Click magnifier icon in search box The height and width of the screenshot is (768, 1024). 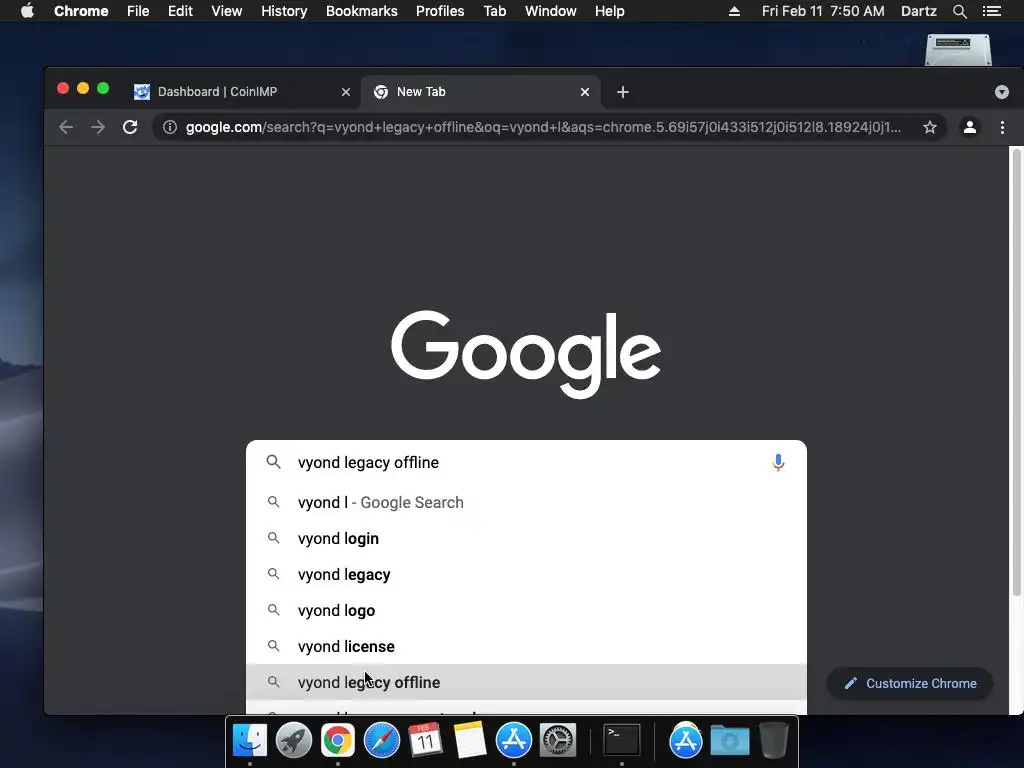pyautogui.click(x=274, y=462)
